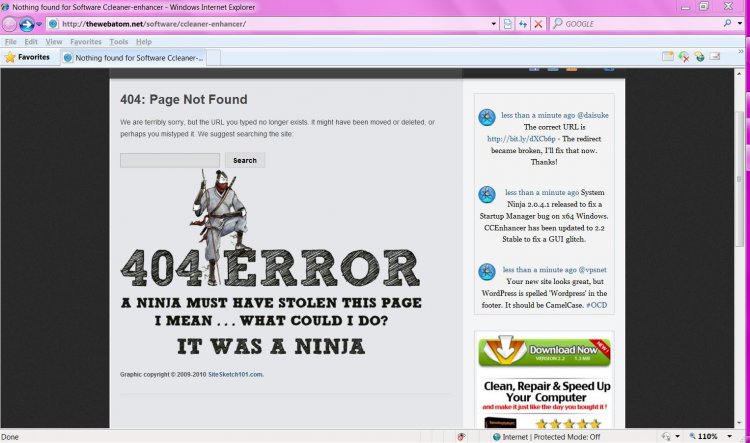Viewport: 750px width, 443px height.
Task: Open the search provider dropdown arrow
Action: pos(739,23)
